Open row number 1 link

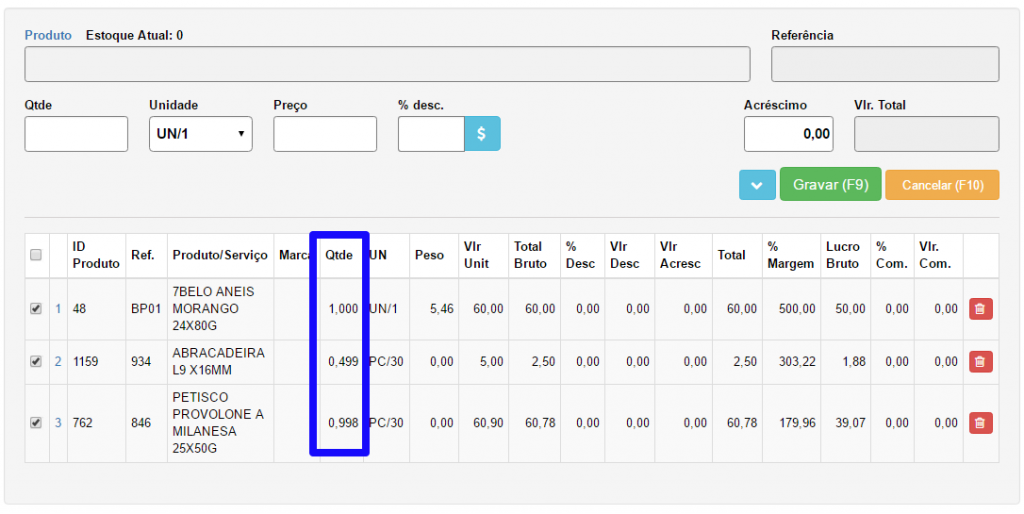coord(58,309)
